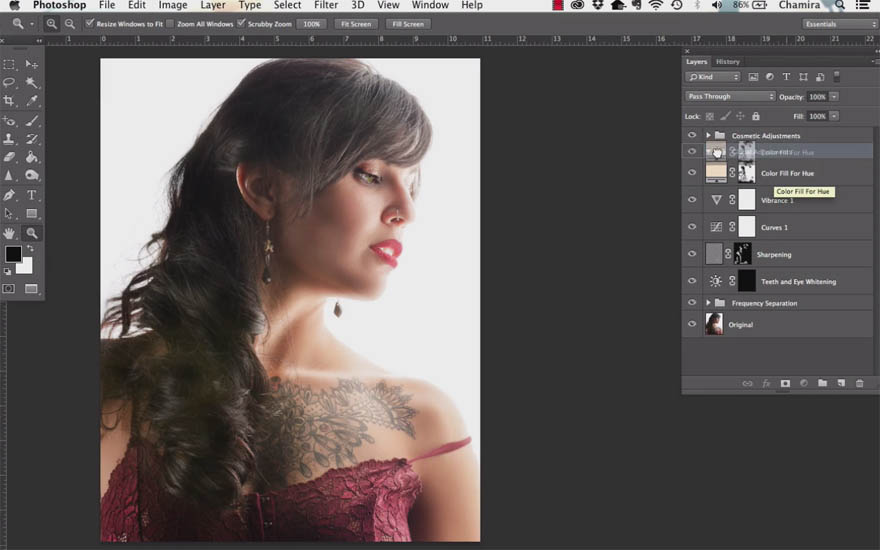Hide the Original layer
880x550 pixels.
691,324
